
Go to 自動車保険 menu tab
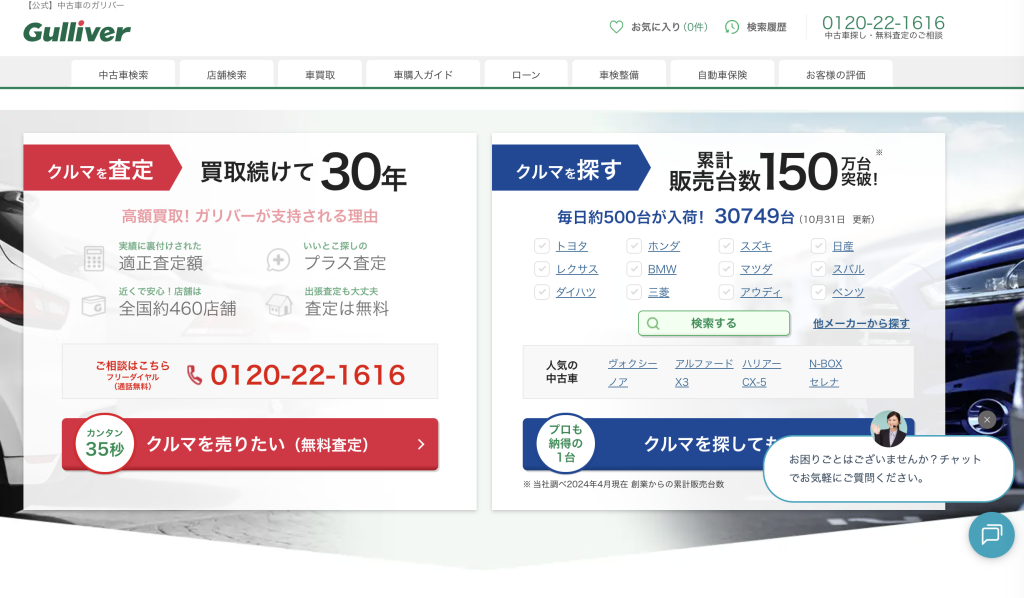(x=722, y=75)
